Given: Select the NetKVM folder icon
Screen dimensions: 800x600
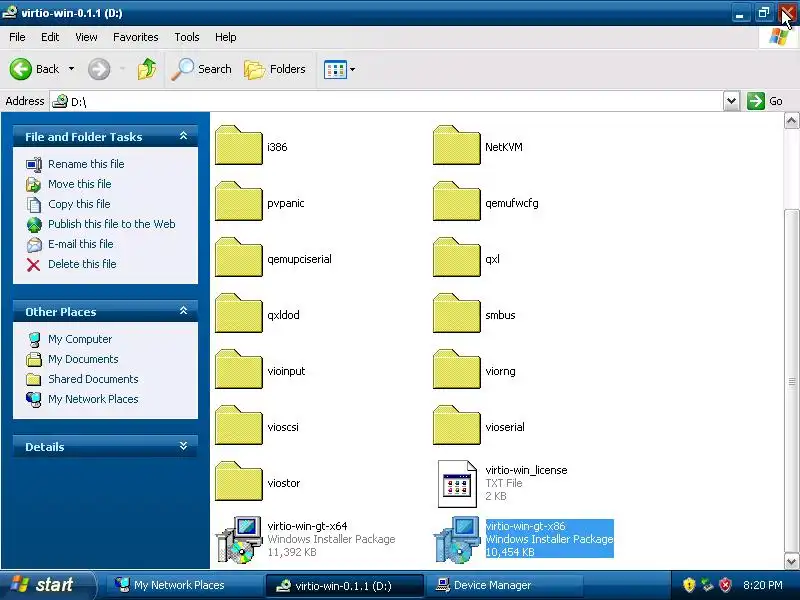Looking at the screenshot, I should 457,145.
